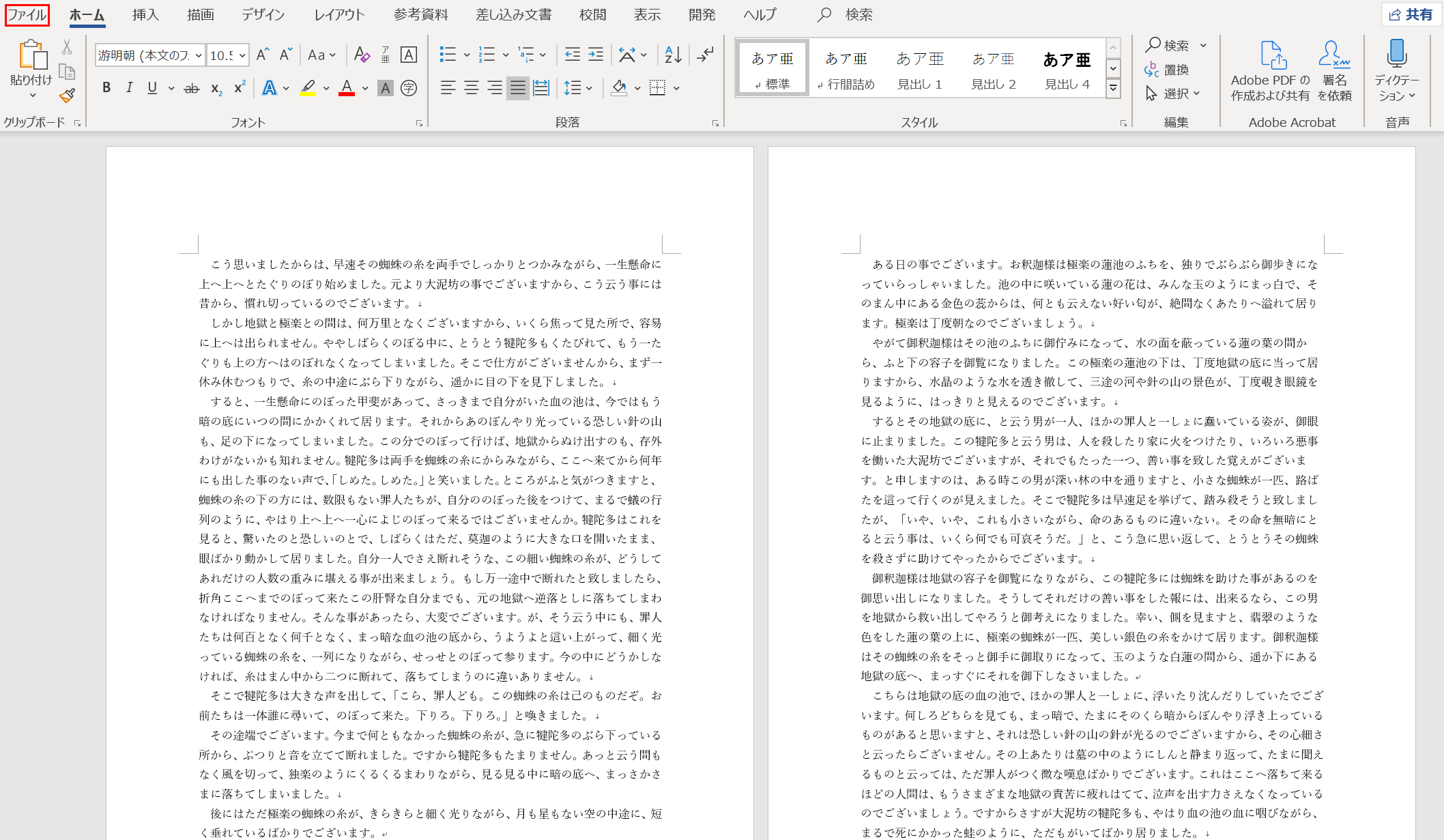Apply the 行間詰め style
This screenshot has width=1444, height=840.
click(846, 68)
